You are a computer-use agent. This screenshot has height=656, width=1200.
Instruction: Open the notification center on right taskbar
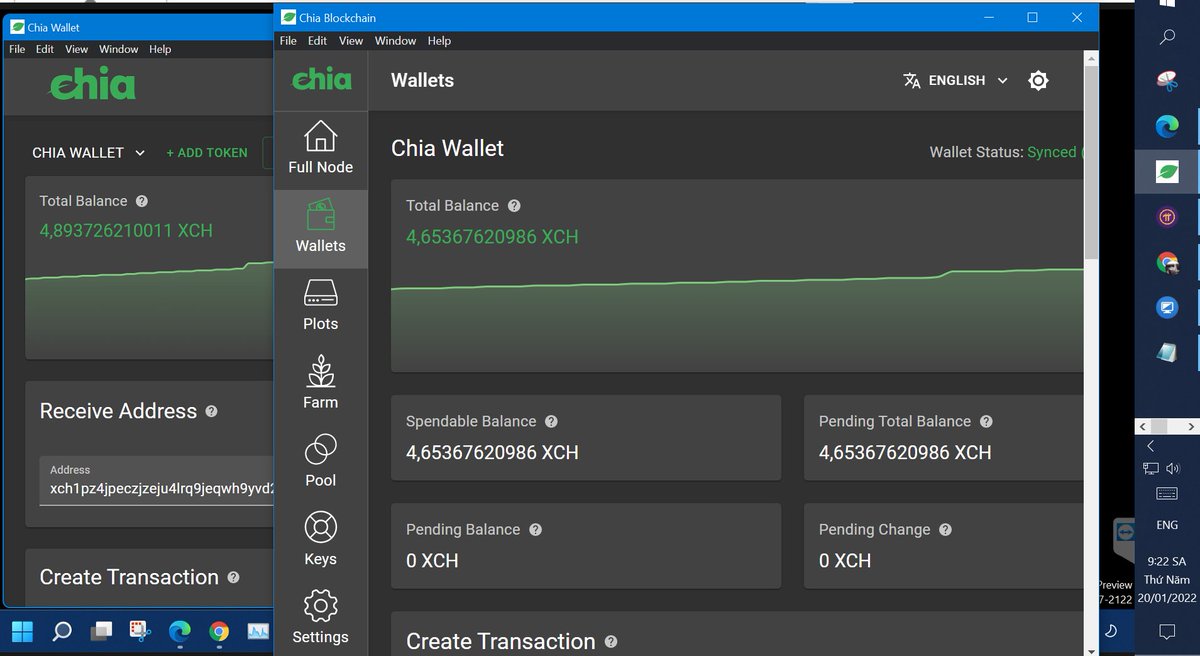pos(1167,631)
